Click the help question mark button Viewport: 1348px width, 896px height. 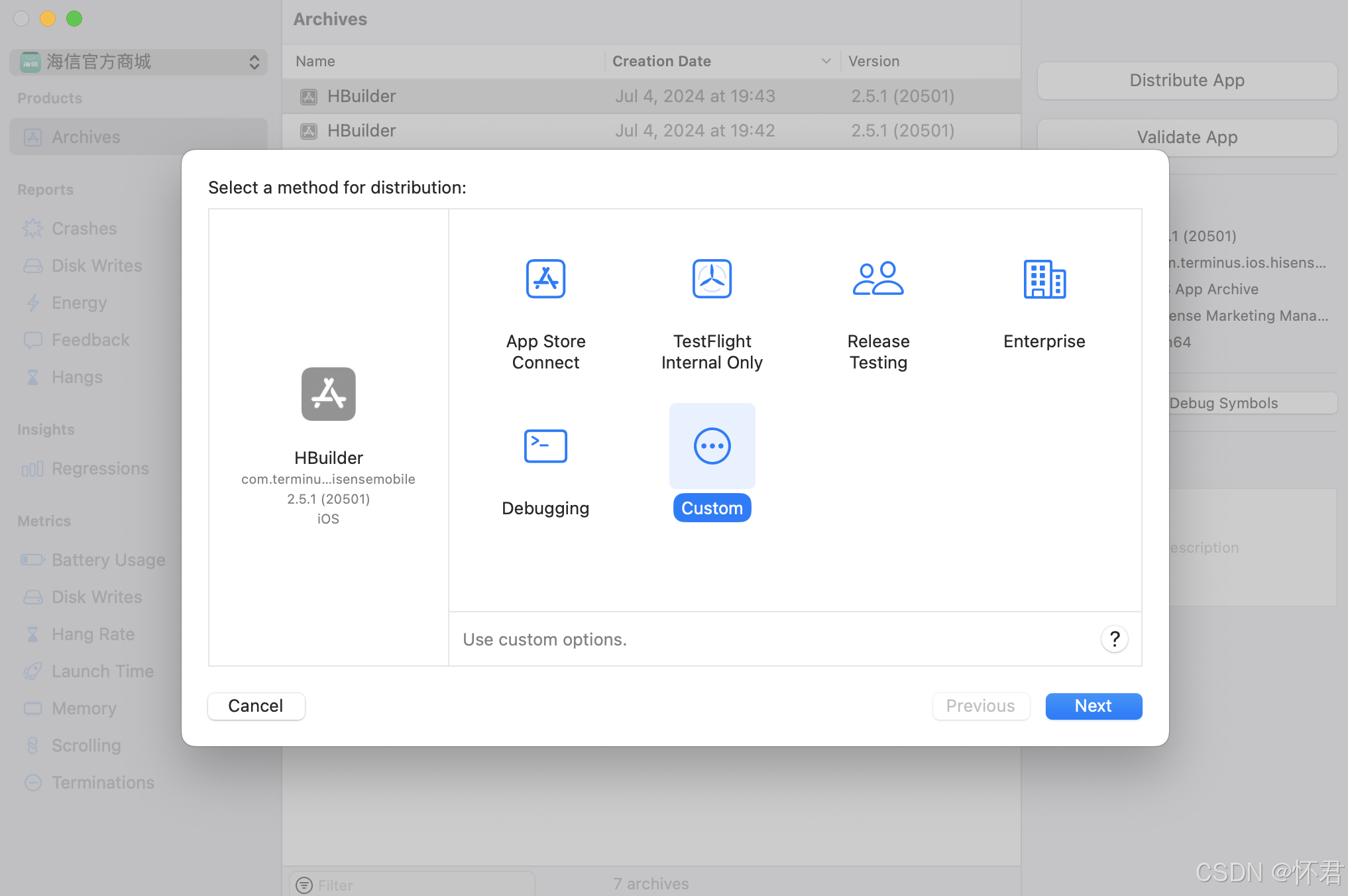point(1114,639)
